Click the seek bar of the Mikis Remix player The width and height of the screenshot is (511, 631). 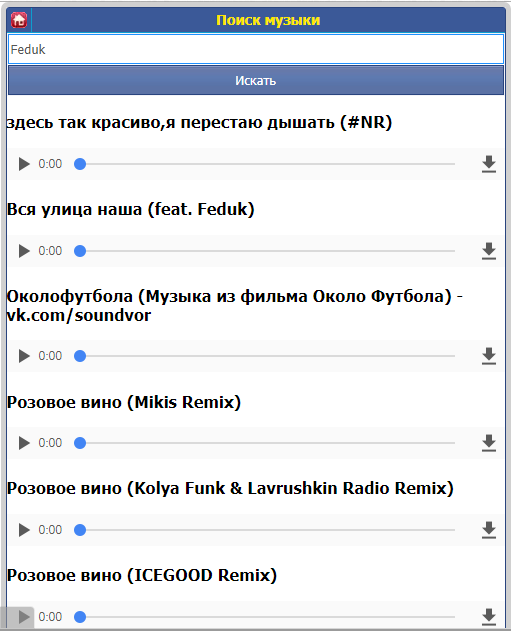pos(265,443)
